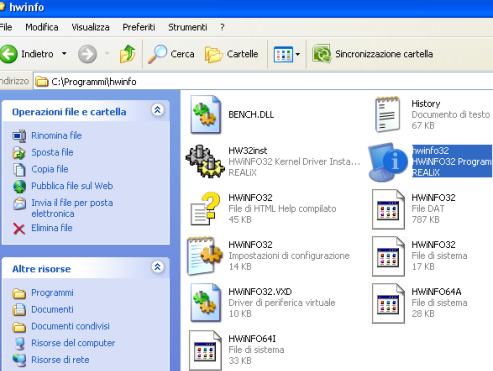Click Sincronizzazione cartella sync icon
The image size is (493, 371).
click(321, 54)
